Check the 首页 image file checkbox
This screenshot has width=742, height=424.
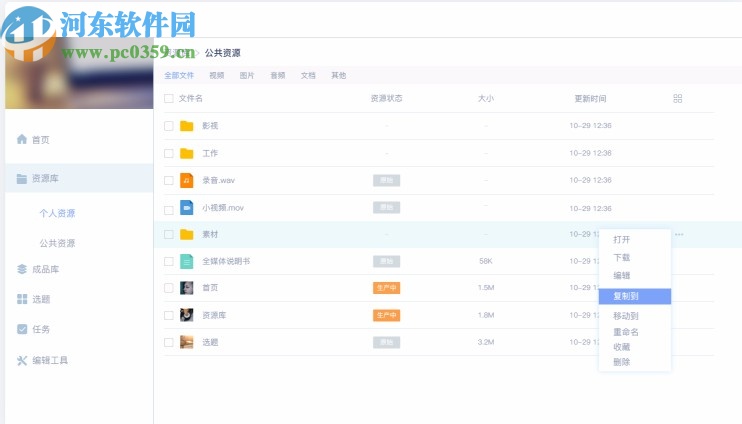pyautogui.click(x=168, y=288)
